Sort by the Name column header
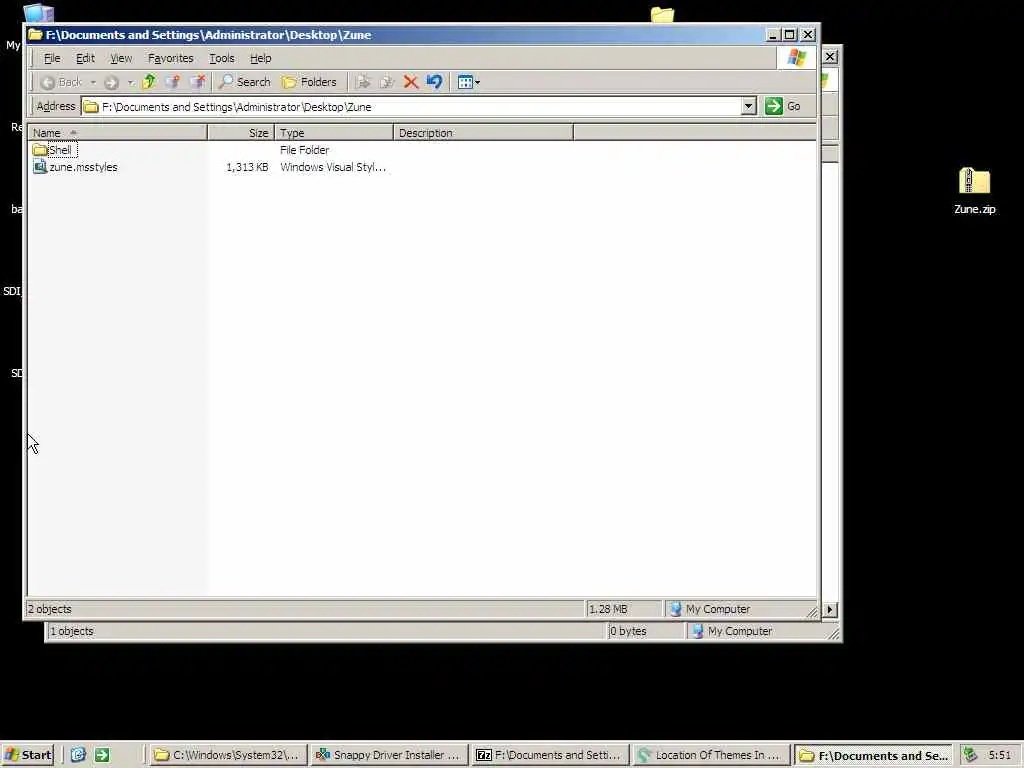The image size is (1024, 768). point(118,133)
